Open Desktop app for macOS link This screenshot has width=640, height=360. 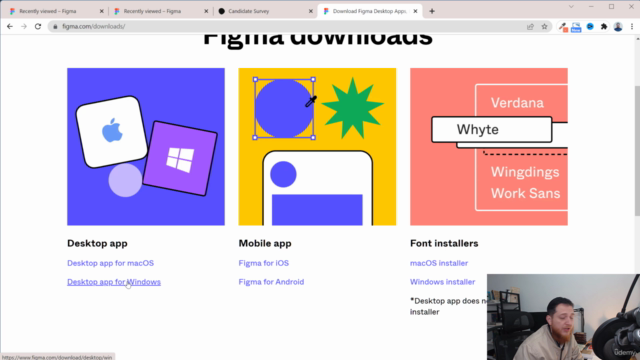[111, 263]
